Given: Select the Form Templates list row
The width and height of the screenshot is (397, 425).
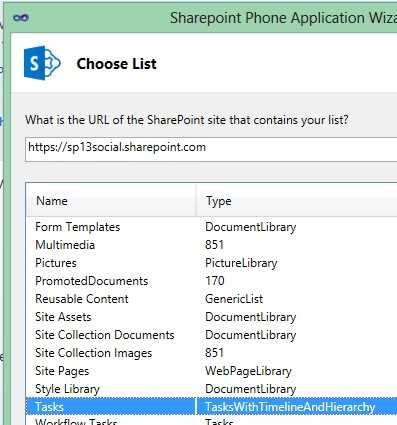Looking at the screenshot, I should pos(211,227).
